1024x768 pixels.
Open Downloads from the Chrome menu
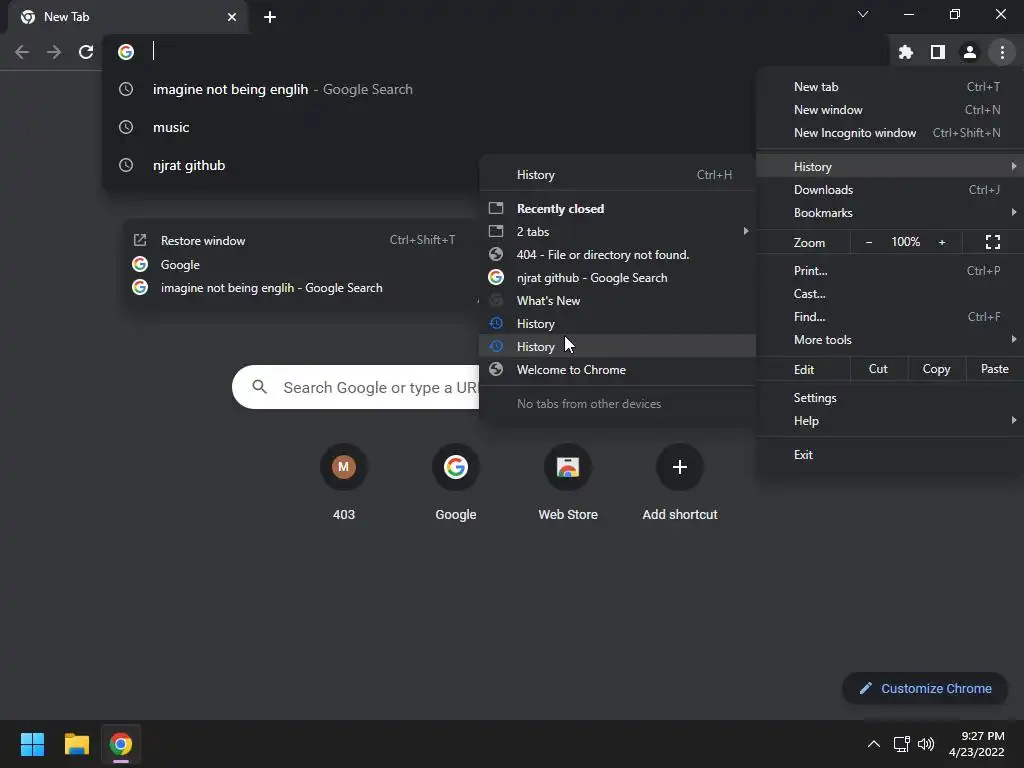point(890,190)
